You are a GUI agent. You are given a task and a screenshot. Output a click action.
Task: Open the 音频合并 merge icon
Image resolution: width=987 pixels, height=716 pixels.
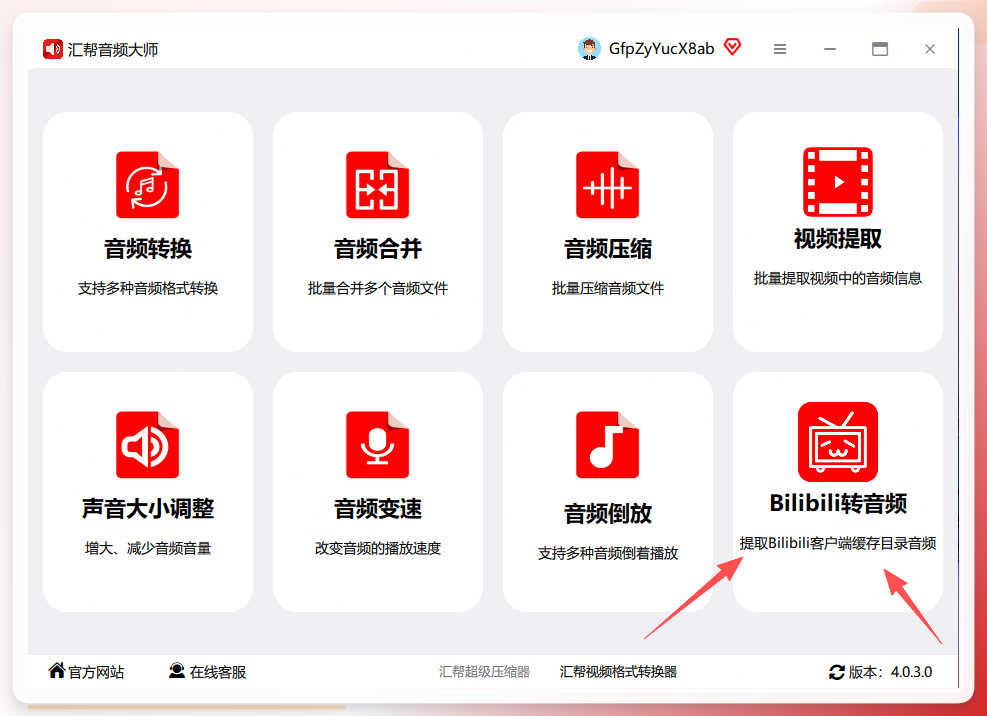pyautogui.click(x=378, y=185)
